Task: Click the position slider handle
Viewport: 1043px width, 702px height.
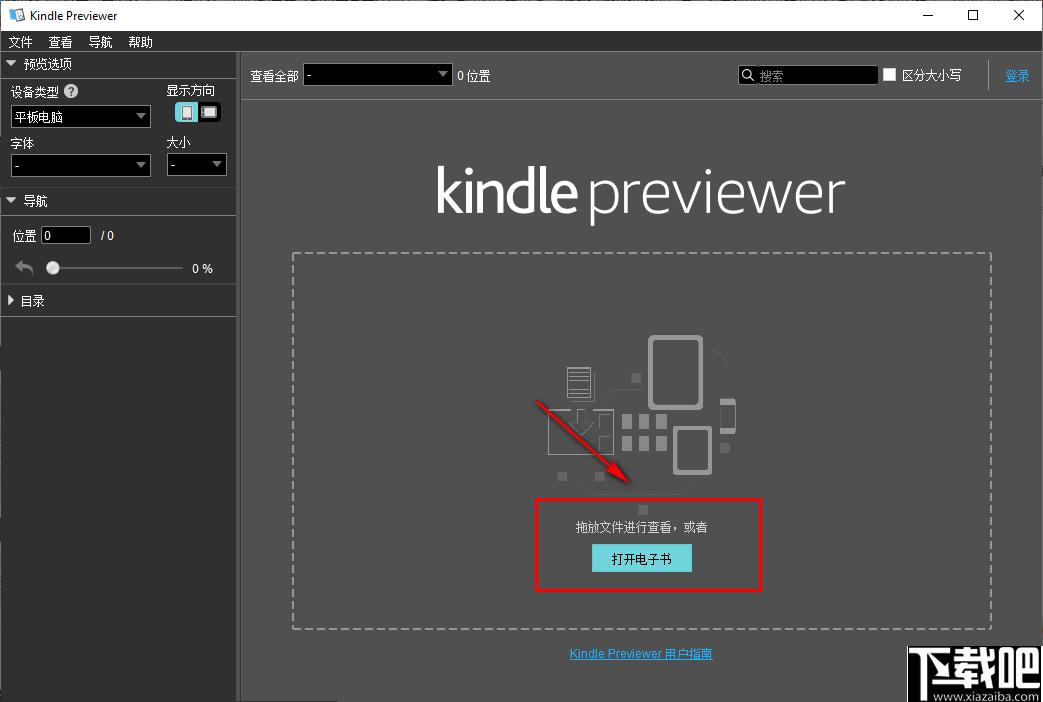Action: point(53,267)
